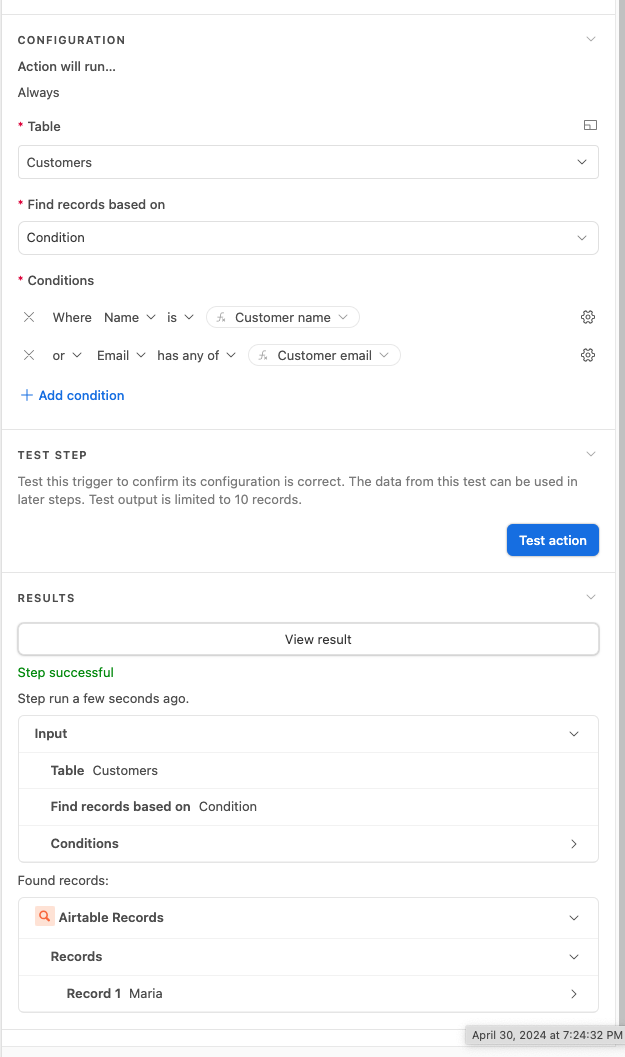Click the Test action button

pyautogui.click(x=553, y=540)
